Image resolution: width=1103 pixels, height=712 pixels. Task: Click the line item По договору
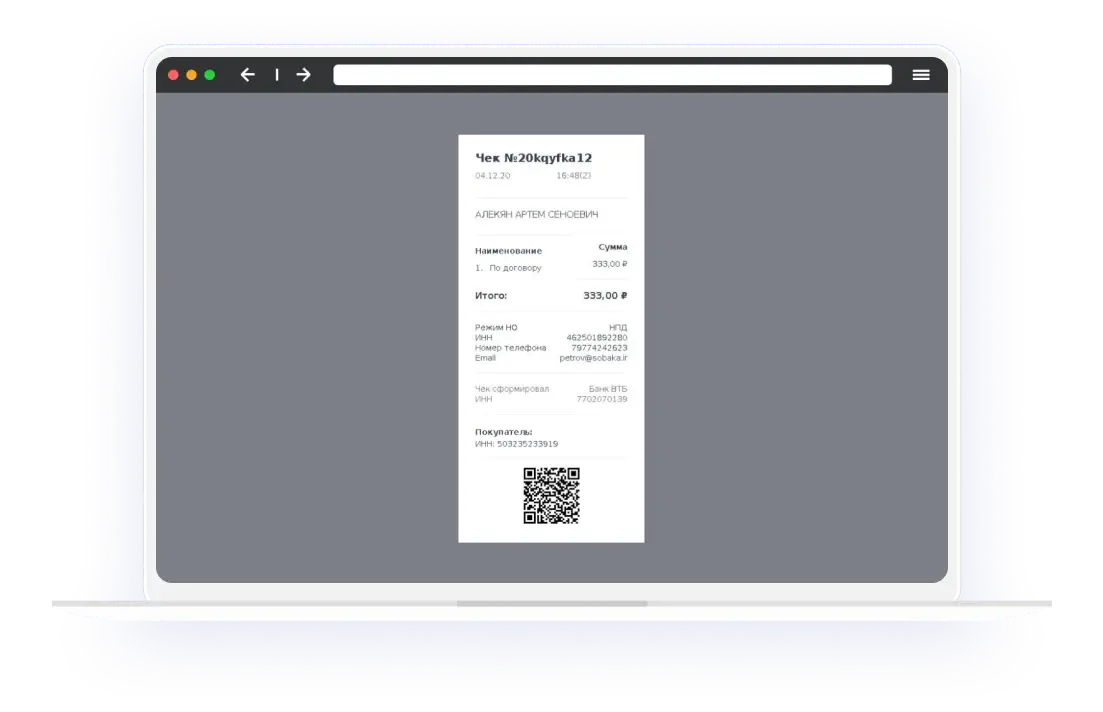pos(514,268)
